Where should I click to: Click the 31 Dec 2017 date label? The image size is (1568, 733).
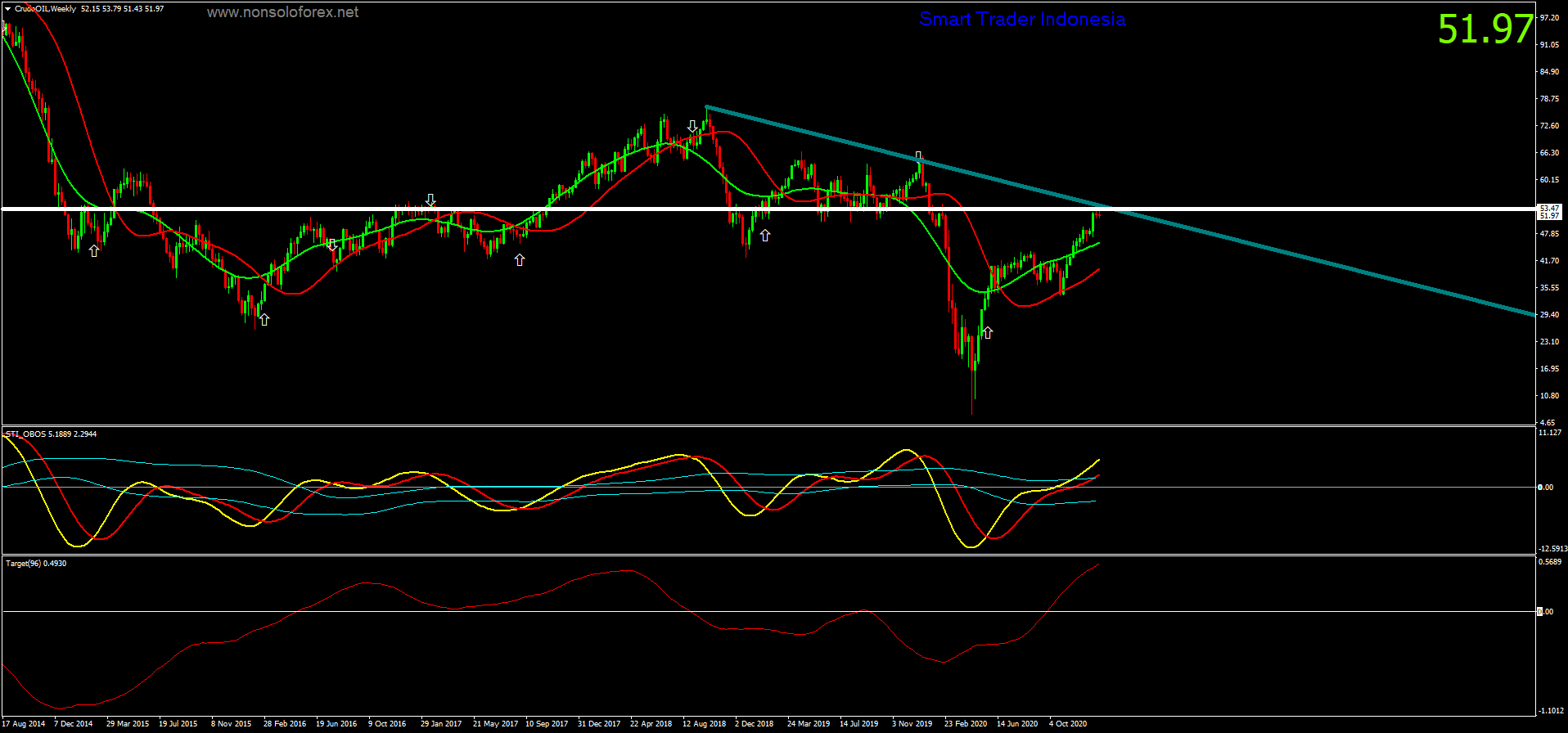[x=599, y=724]
